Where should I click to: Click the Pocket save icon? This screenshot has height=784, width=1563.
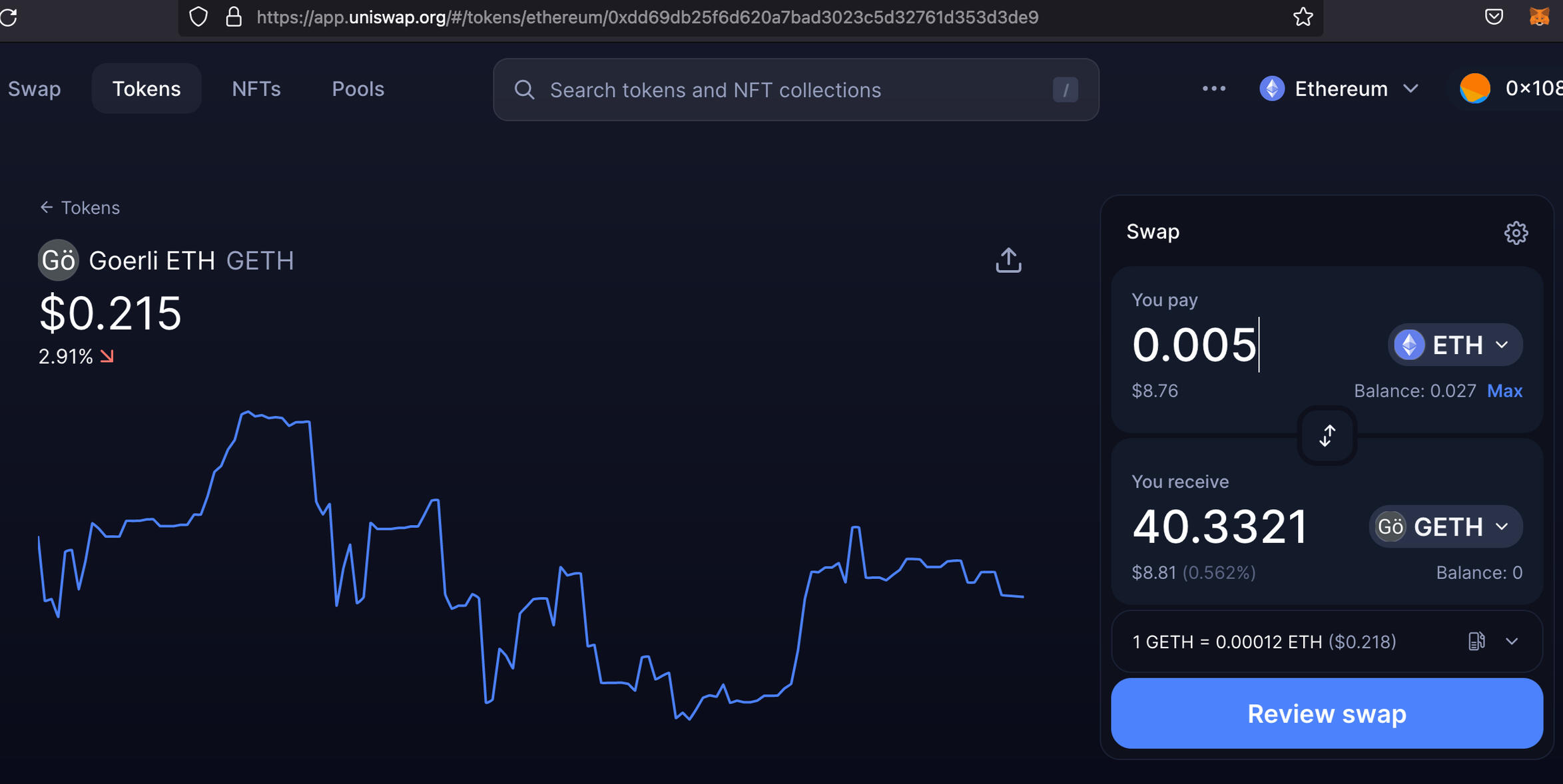[1494, 17]
